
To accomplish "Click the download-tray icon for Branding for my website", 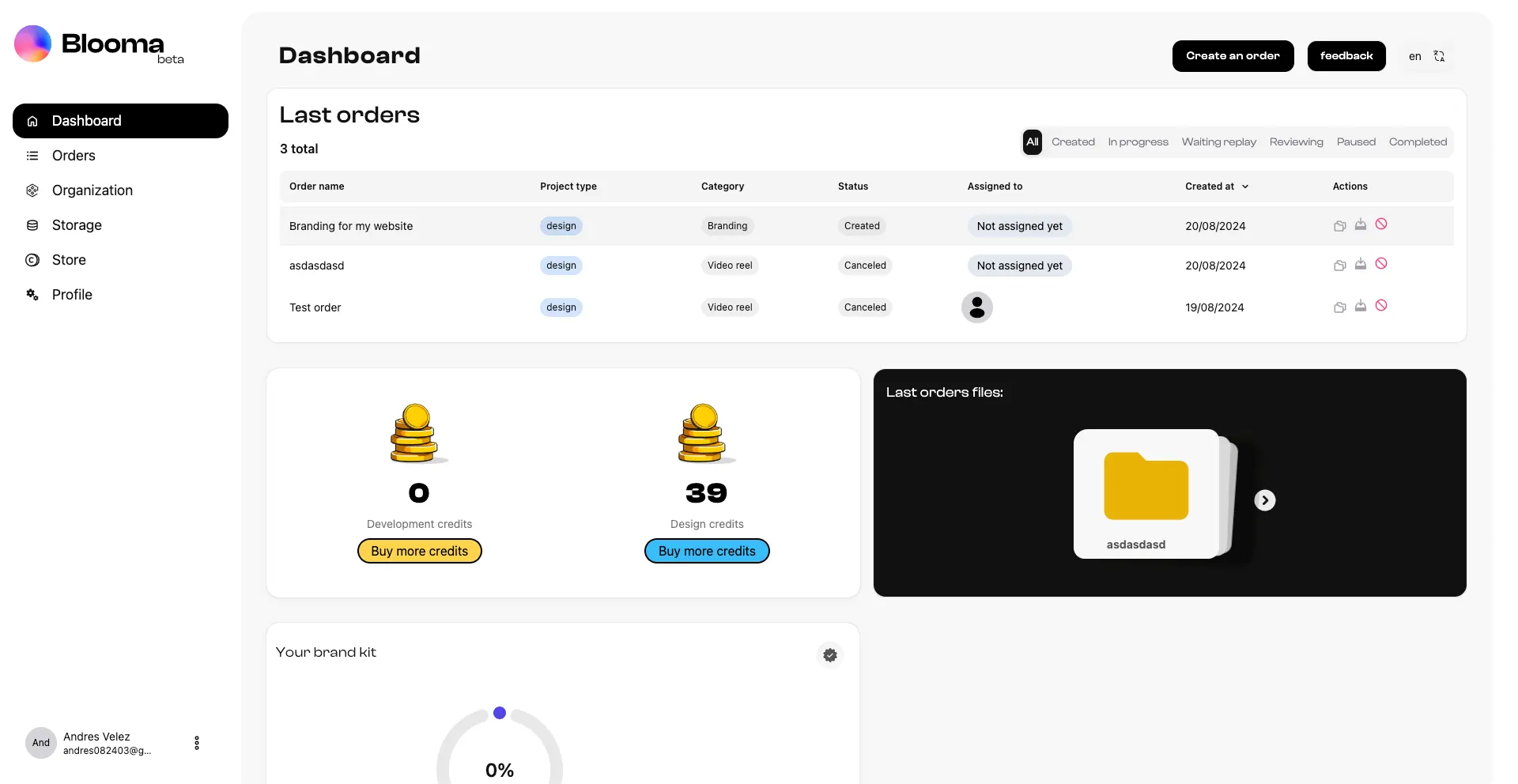I will click(x=1361, y=224).
